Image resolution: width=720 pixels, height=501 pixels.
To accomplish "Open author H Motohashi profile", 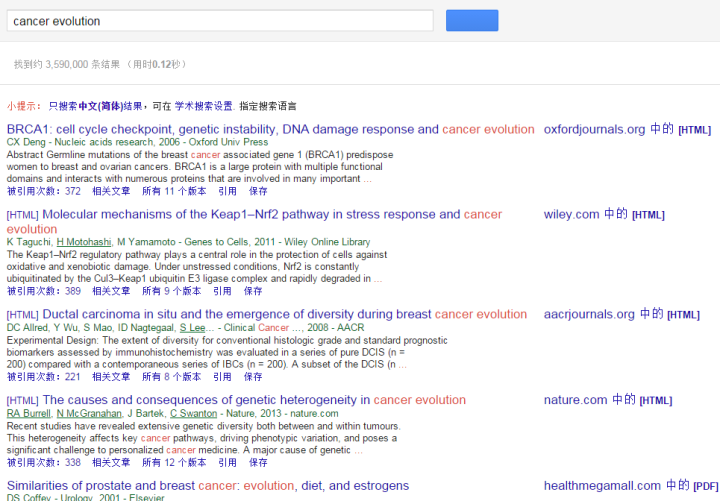I will point(84,242).
